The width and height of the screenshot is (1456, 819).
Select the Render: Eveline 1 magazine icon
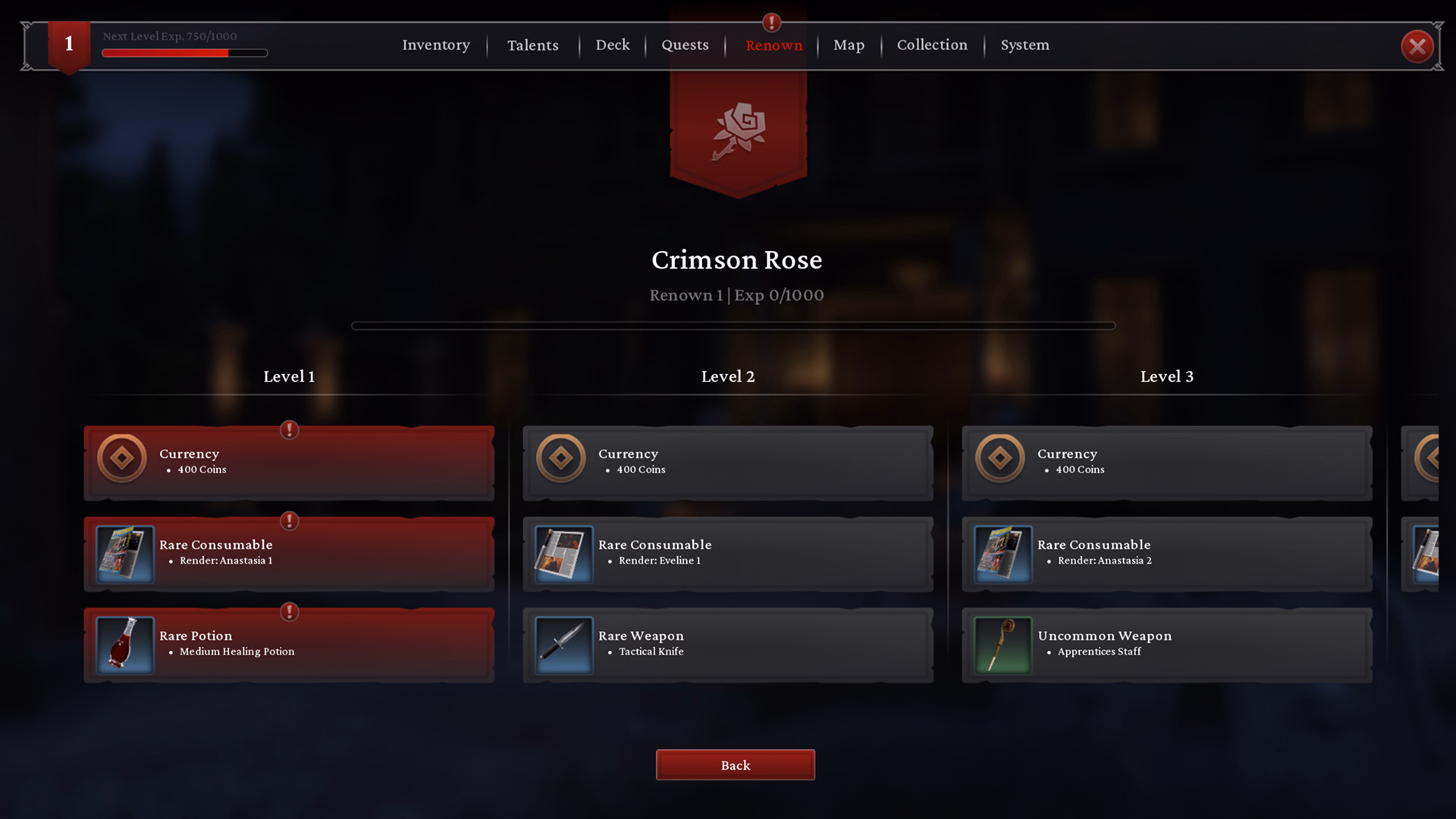(564, 554)
